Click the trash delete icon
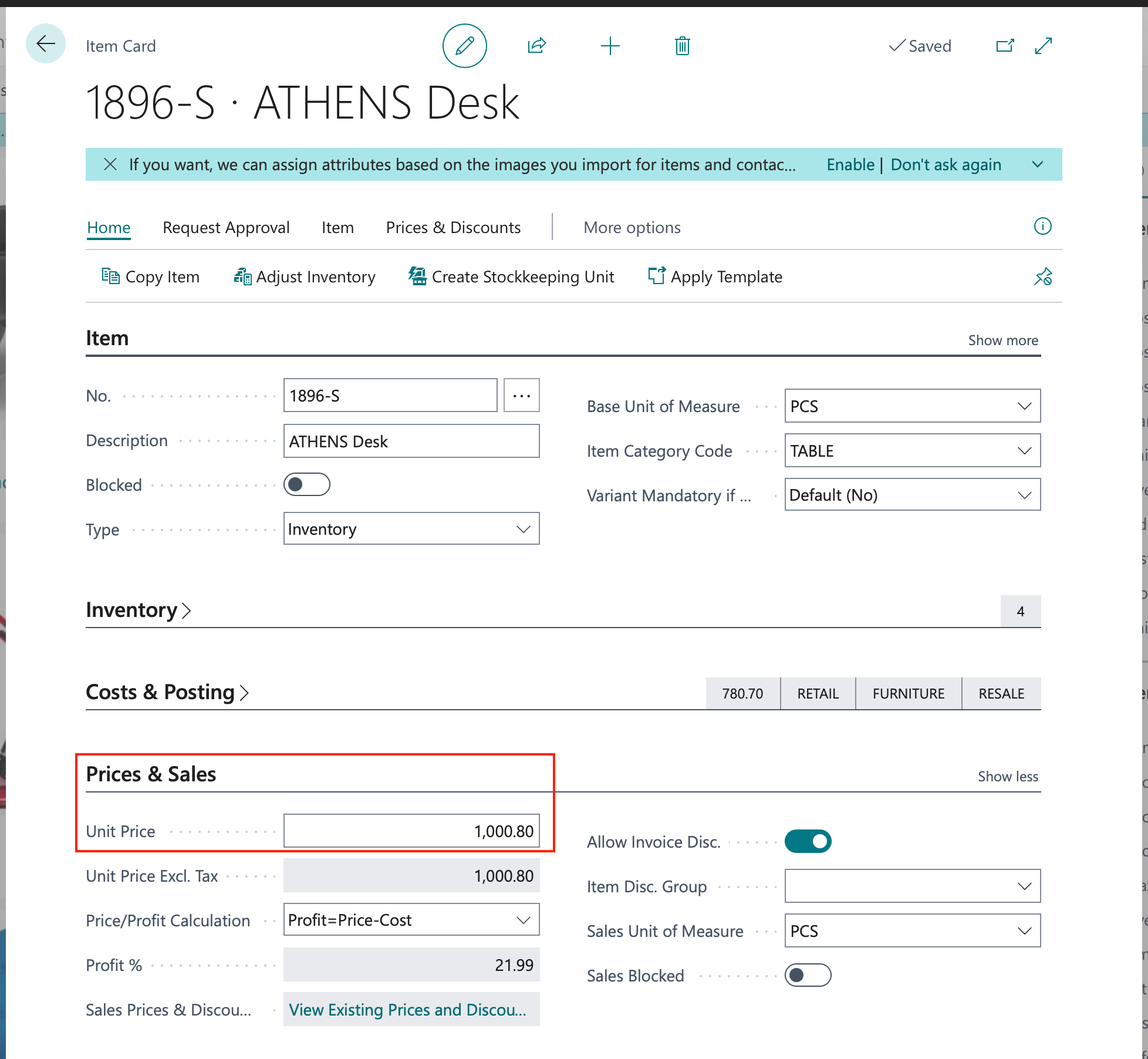The width and height of the screenshot is (1148, 1059). [682, 46]
